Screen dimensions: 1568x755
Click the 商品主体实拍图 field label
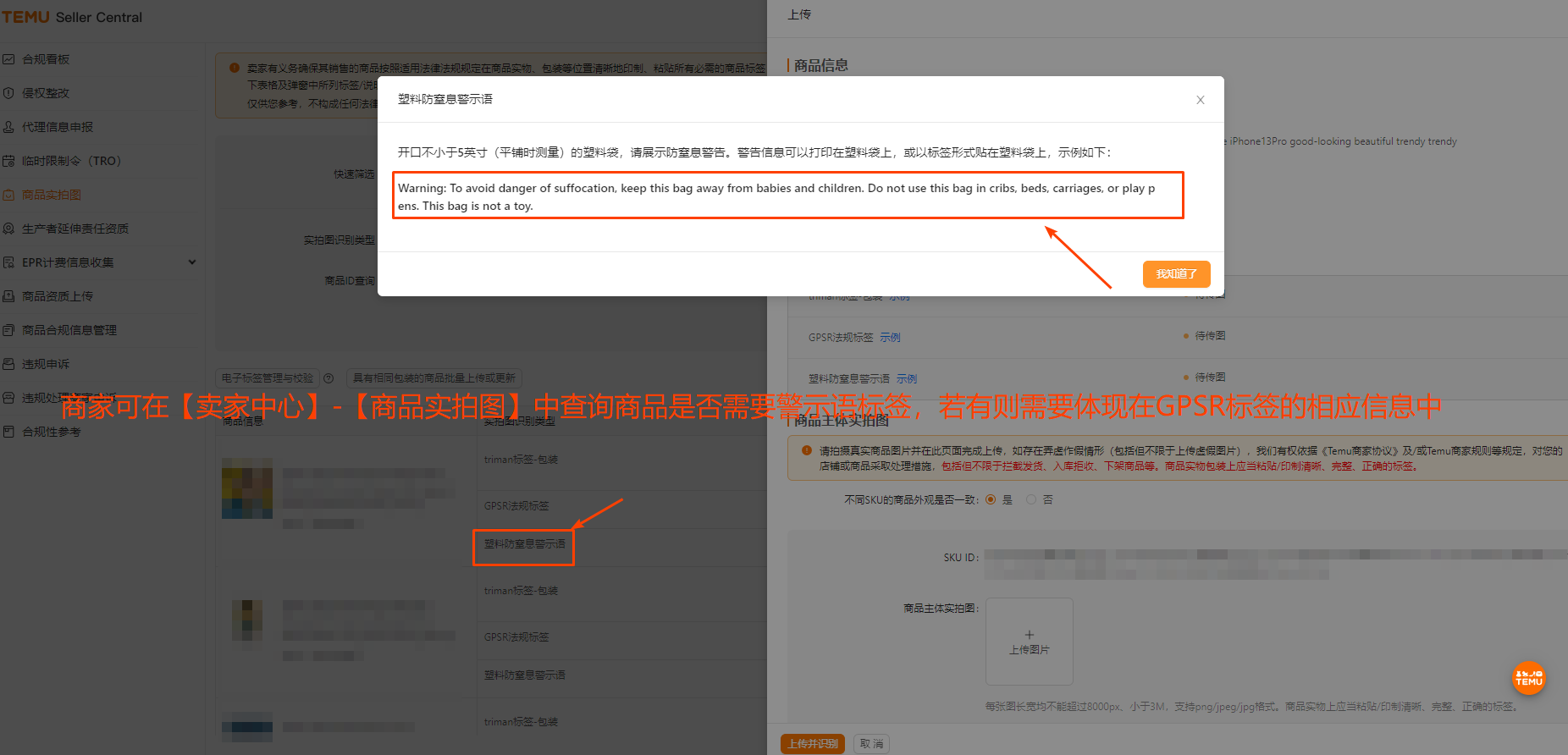click(x=941, y=609)
